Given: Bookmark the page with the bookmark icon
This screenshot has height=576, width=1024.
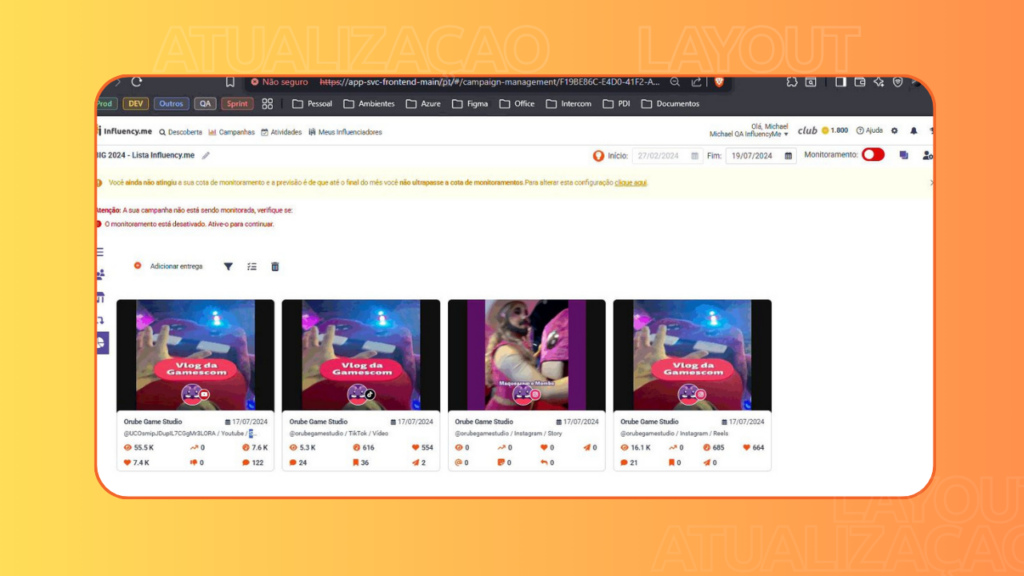Looking at the screenshot, I should tap(230, 82).
